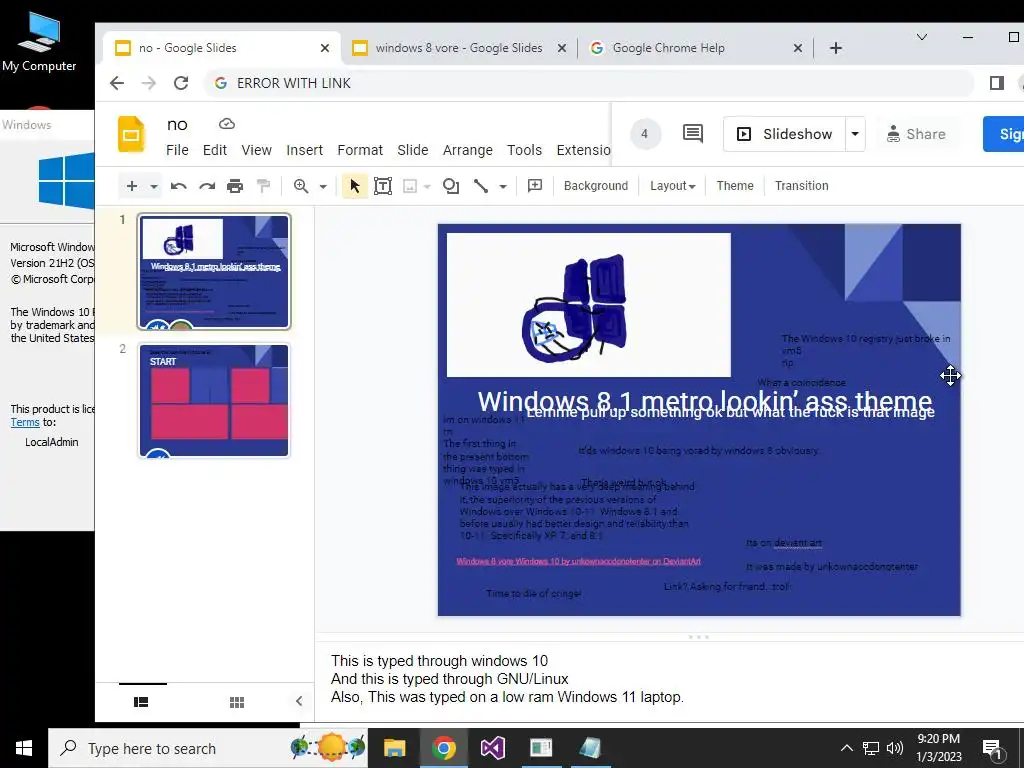Click the taskbar search box
The image size is (1024, 768).
[x=208, y=748]
